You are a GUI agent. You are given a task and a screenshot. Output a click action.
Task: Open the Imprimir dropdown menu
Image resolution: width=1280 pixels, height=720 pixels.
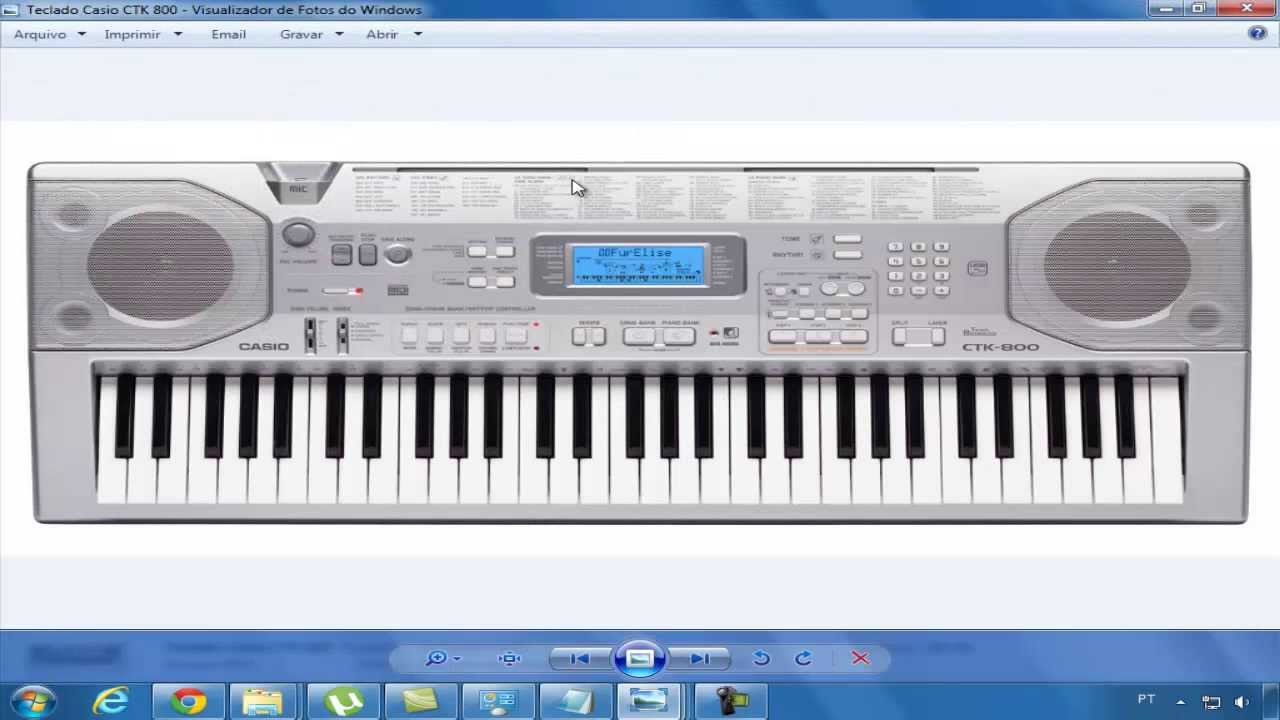click(143, 34)
